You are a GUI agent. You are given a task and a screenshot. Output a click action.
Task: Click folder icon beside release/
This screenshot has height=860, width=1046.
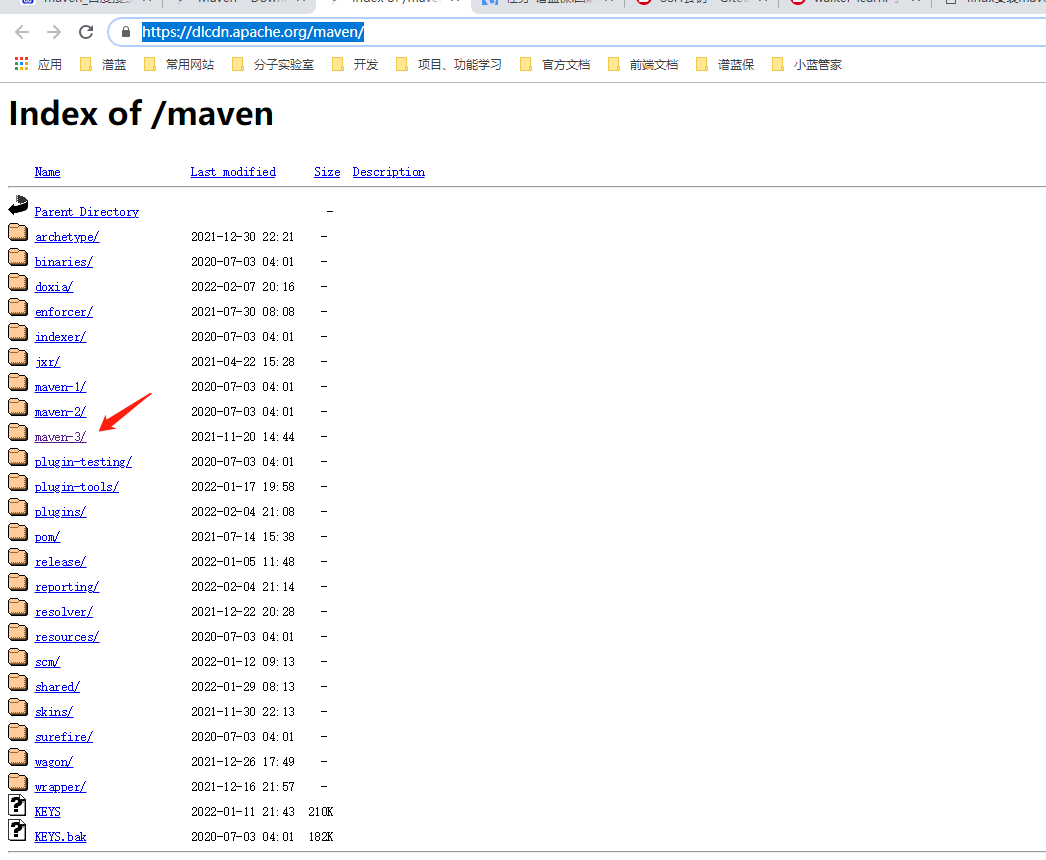pyautogui.click(x=18, y=557)
